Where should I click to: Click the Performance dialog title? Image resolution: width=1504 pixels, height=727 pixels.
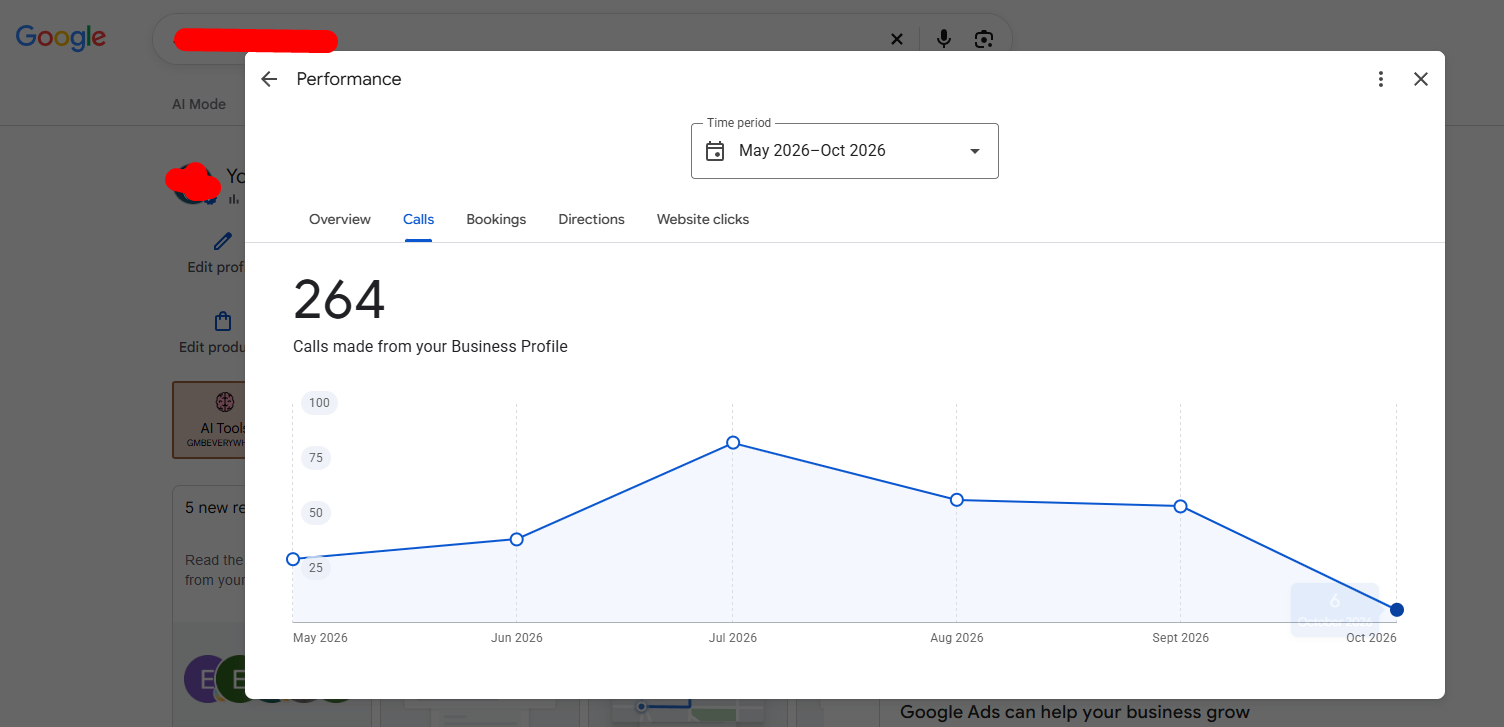pyautogui.click(x=349, y=79)
